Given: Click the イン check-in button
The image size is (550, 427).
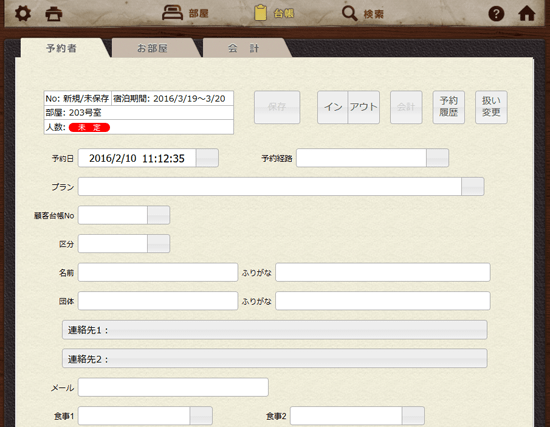Looking at the screenshot, I should point(333,107).
